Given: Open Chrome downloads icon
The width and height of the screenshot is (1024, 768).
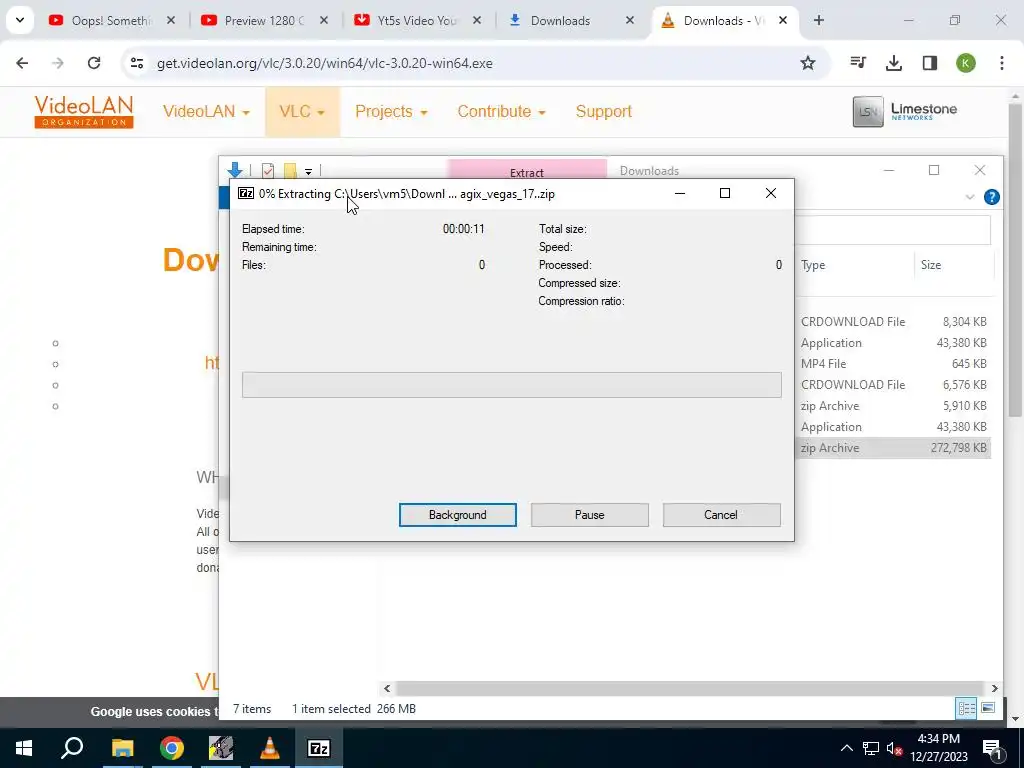Looking at the screenshot, I should 893,63.
